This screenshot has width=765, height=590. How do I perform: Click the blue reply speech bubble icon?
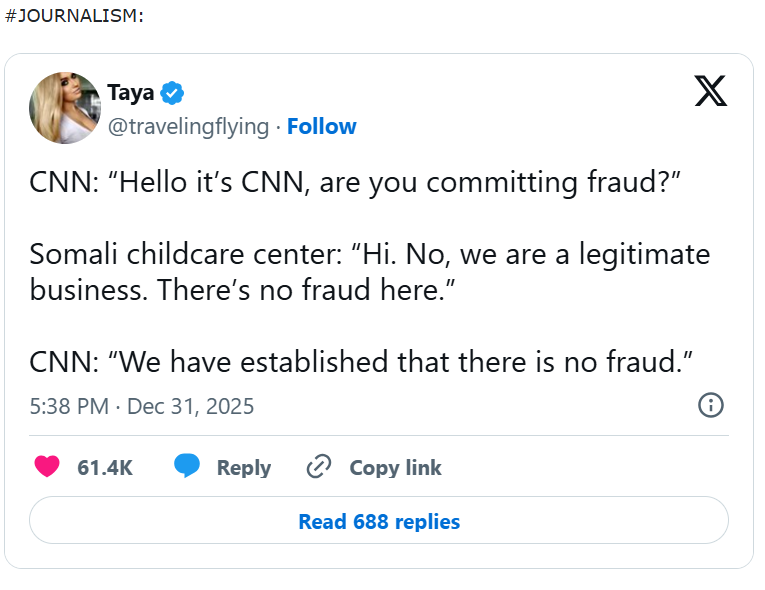pos(187,467)
